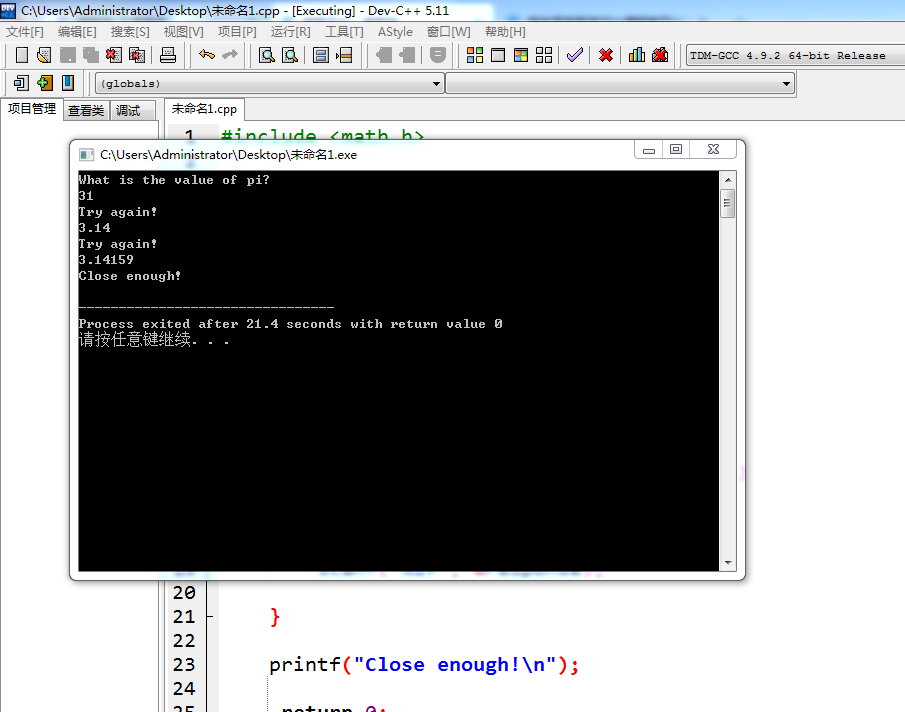Open the 编辑[E] menu

click(77, 32)
